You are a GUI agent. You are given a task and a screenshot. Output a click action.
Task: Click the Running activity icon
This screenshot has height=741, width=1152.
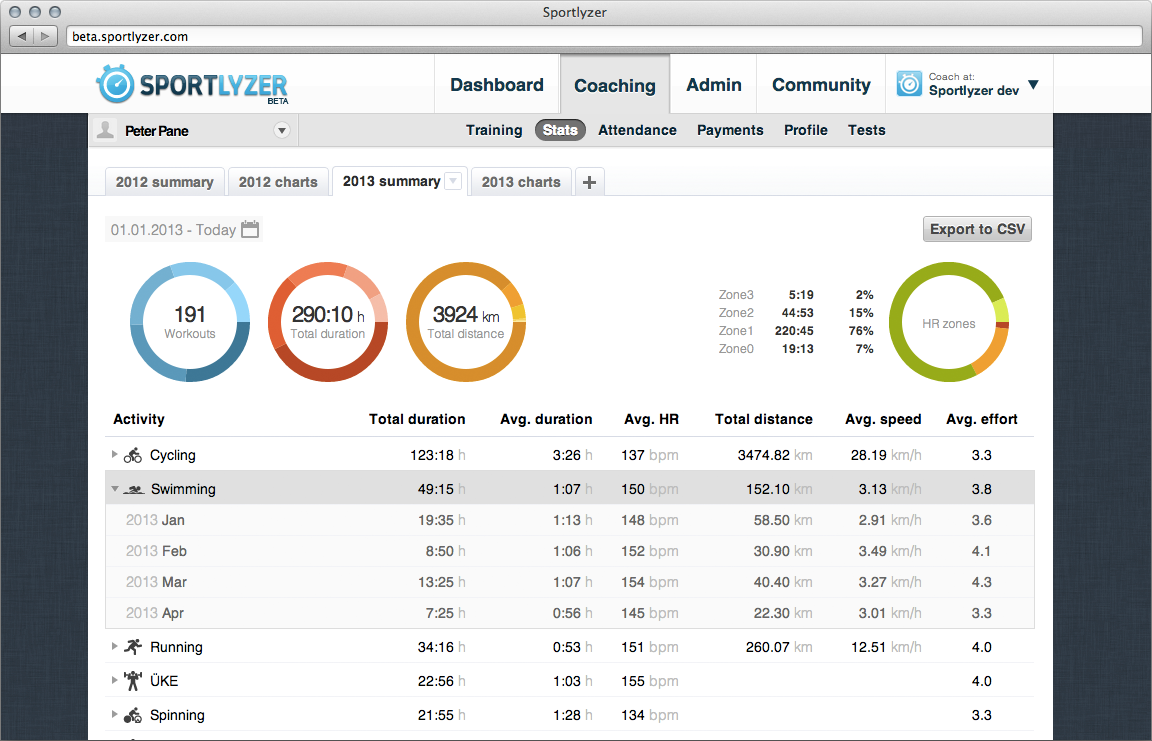[x=133, y=647]
